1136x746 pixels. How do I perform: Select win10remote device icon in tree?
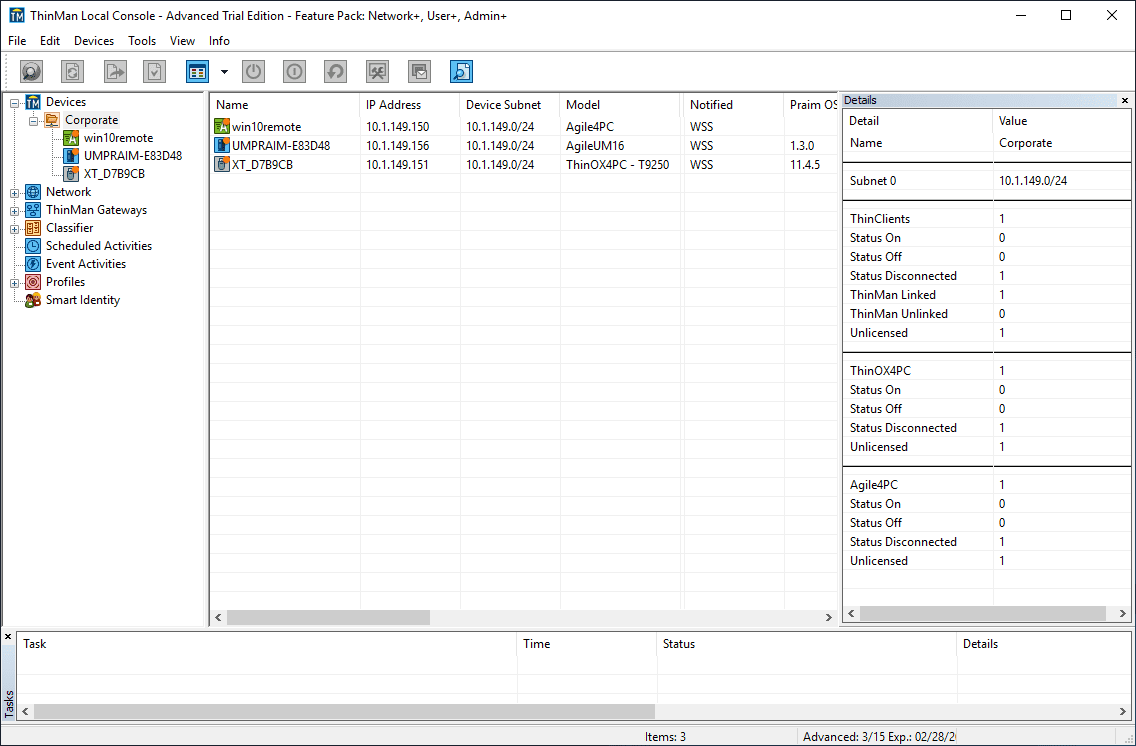(71, 138)
